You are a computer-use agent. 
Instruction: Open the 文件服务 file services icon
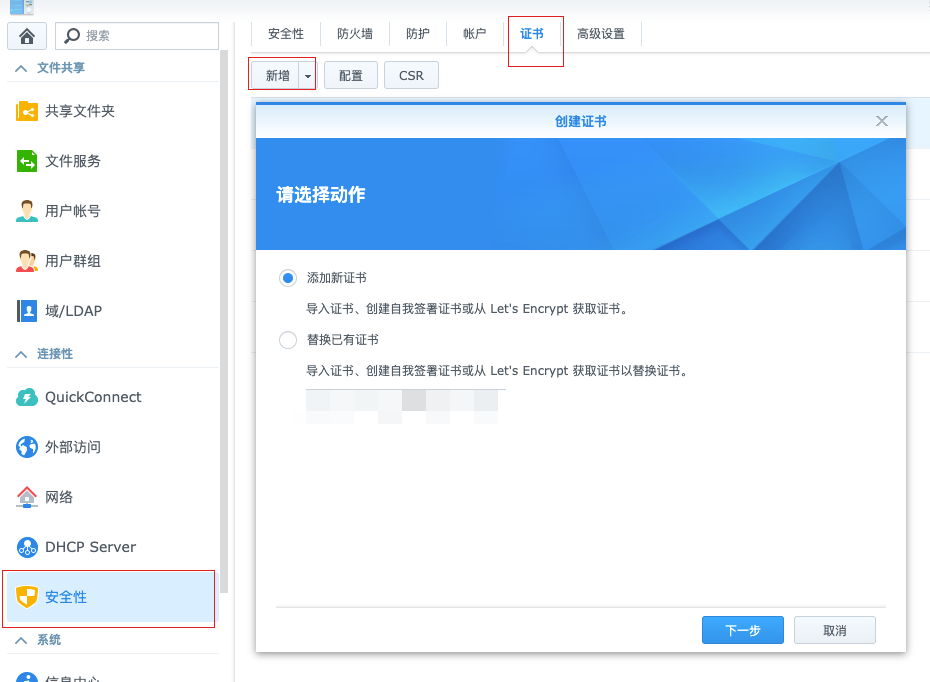[27, 161]
